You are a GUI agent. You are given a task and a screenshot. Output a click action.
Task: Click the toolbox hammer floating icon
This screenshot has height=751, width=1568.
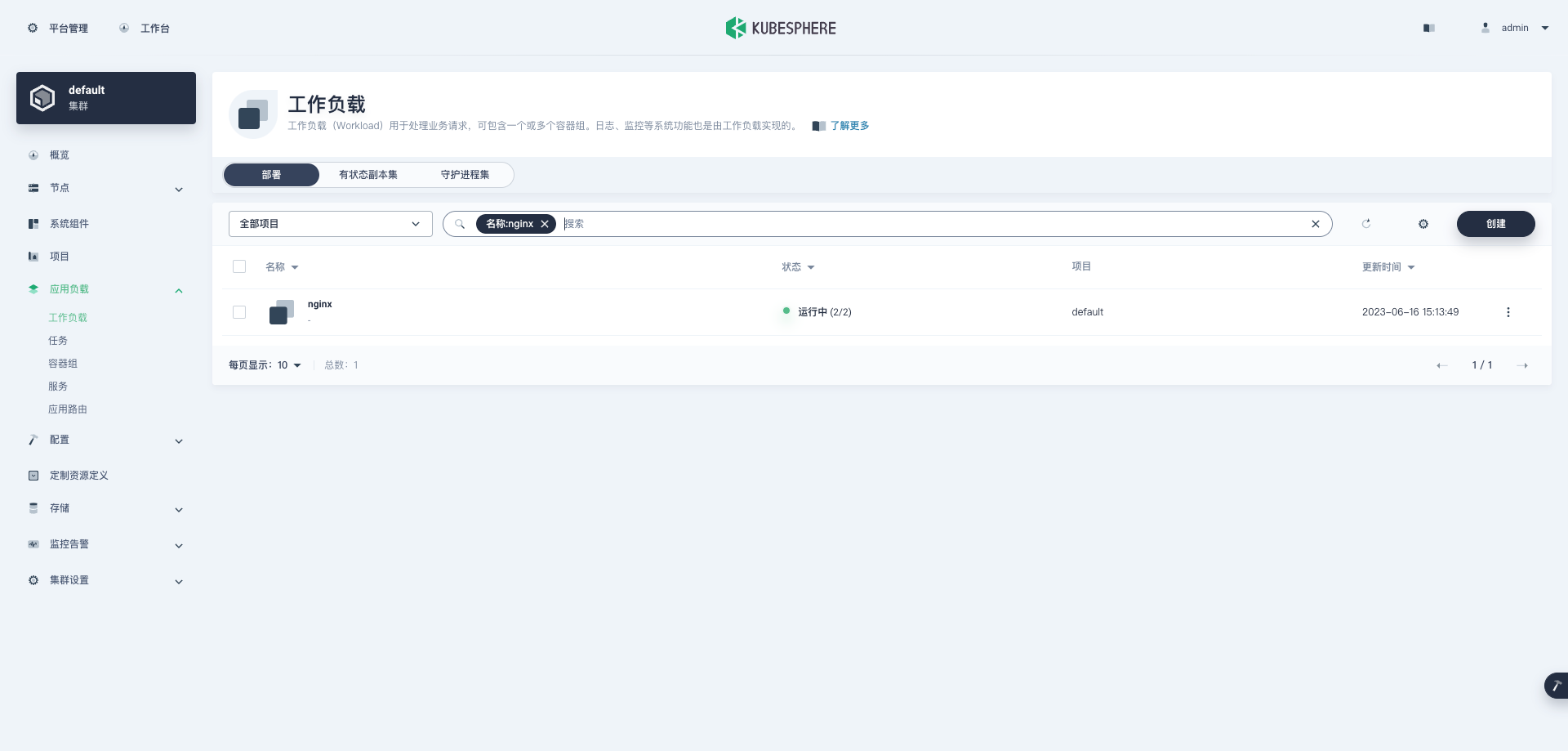[1557, 686]
